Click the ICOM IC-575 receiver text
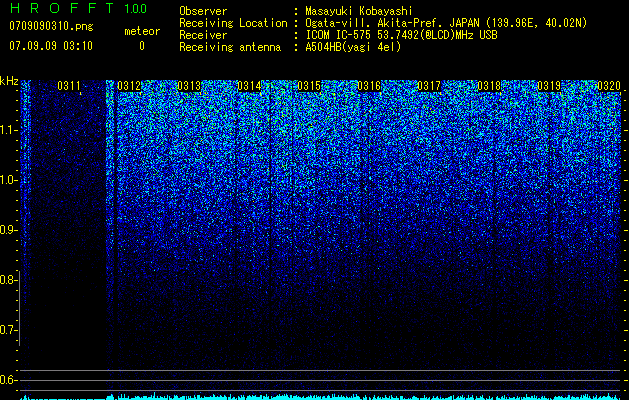This screenshot has height=400, width=629. click(401, 35)
